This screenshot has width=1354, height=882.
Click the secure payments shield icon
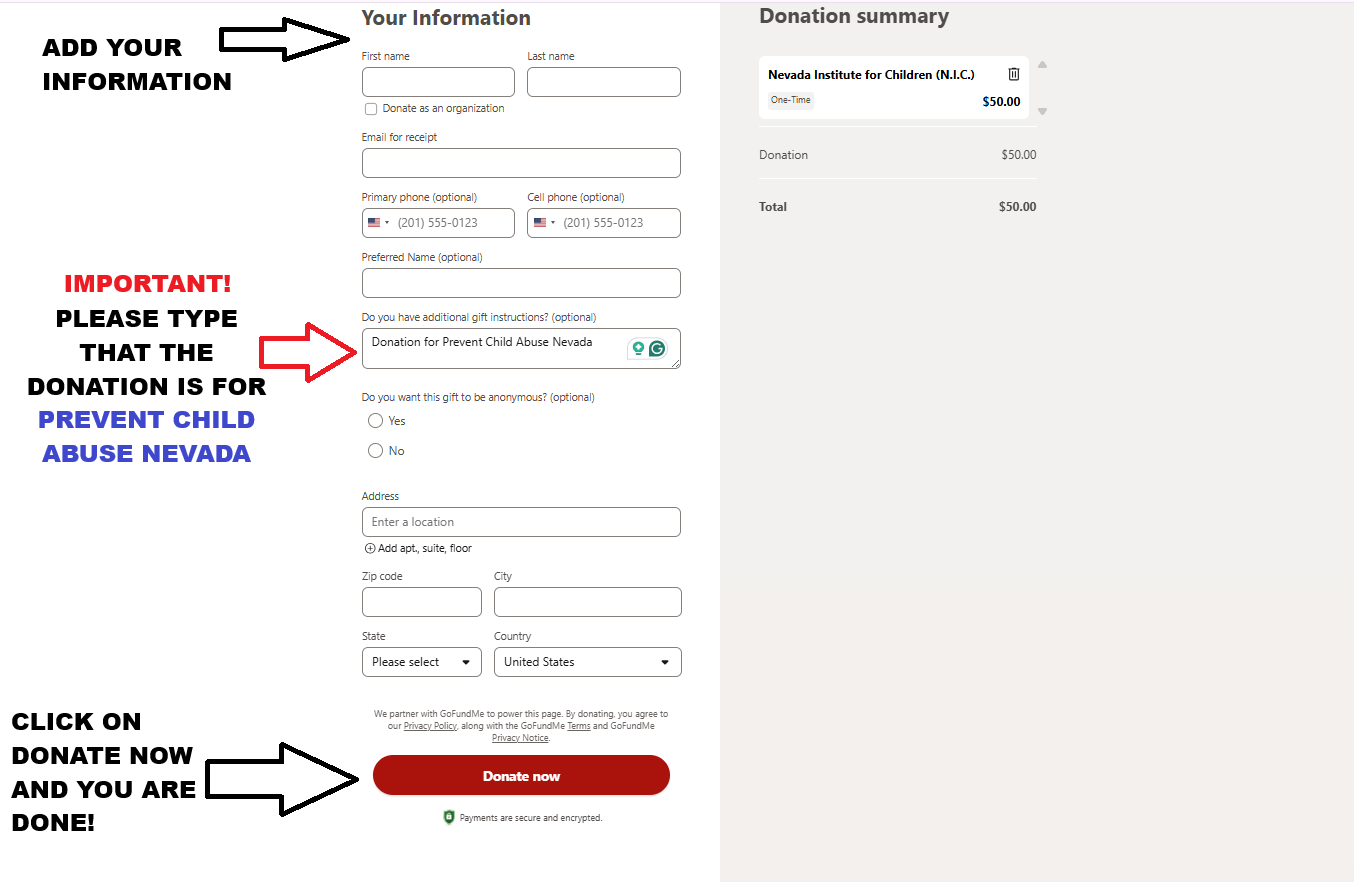click(449, 817)
